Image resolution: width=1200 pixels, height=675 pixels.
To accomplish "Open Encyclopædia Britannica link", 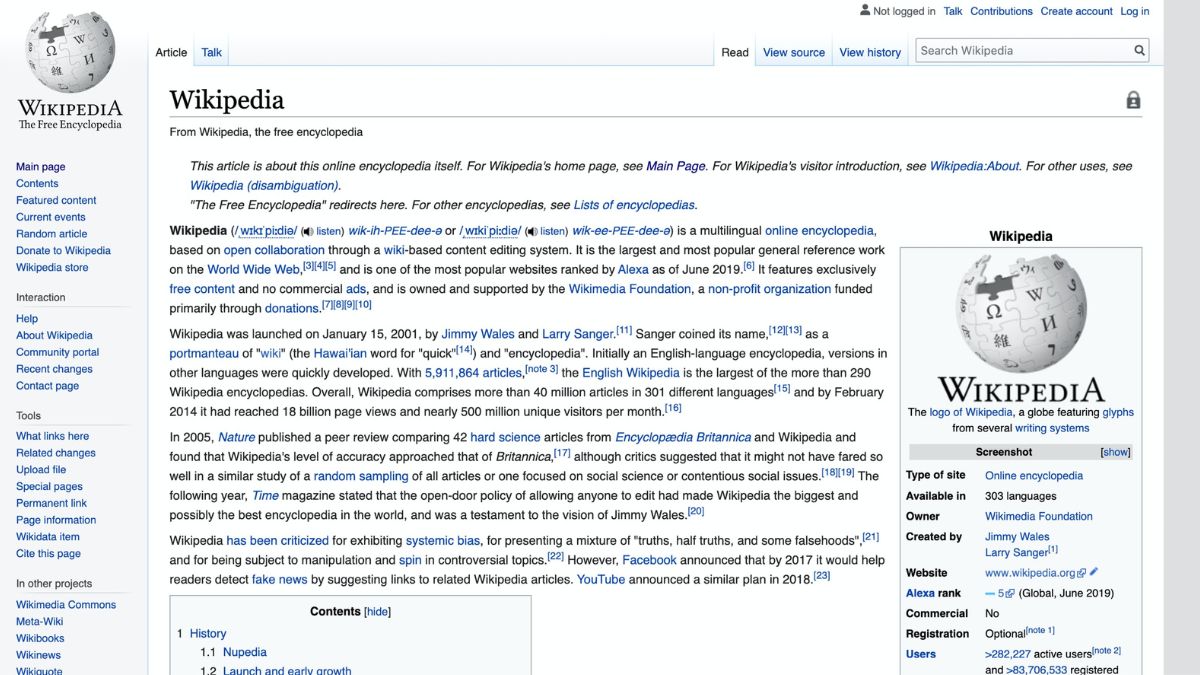I will pyautogui.click(x=683, y=437).
